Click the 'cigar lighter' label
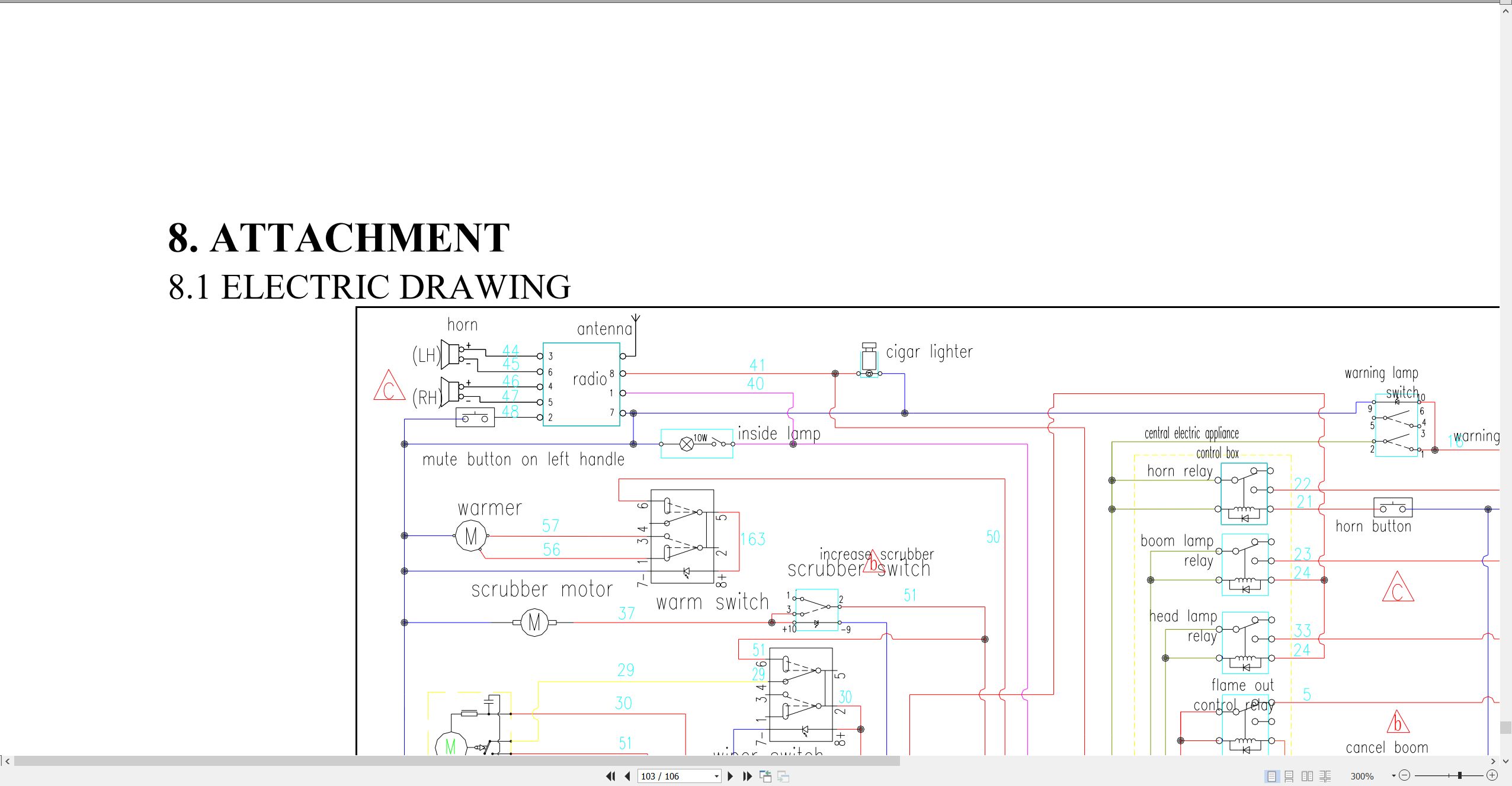 (929, 352)
